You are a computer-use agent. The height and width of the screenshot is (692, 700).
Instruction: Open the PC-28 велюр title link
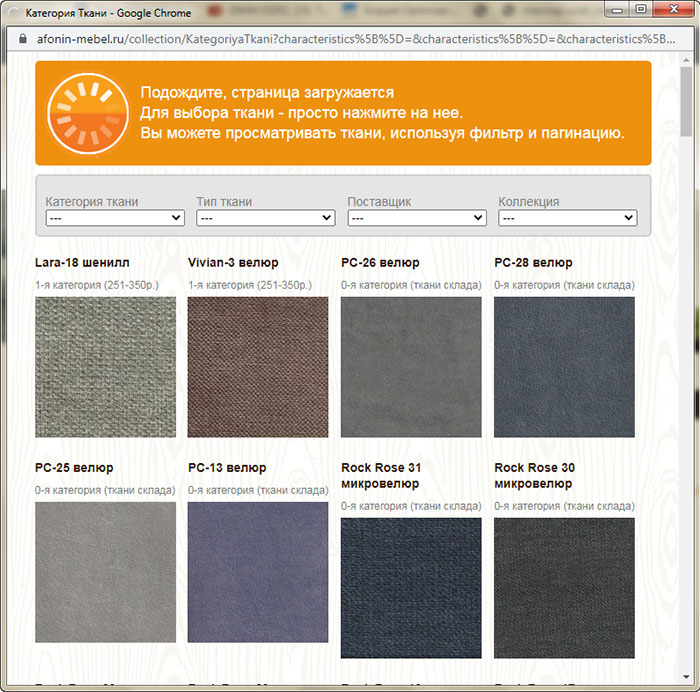click(x=533, y=263)
